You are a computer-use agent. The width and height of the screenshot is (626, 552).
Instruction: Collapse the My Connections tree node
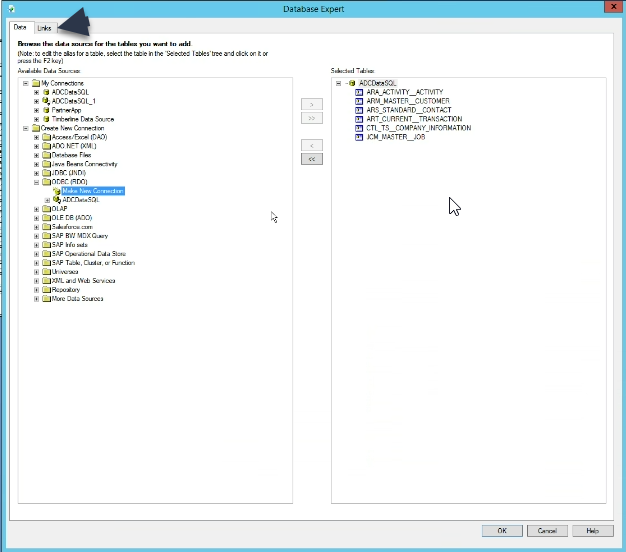(x=26, y=83)
